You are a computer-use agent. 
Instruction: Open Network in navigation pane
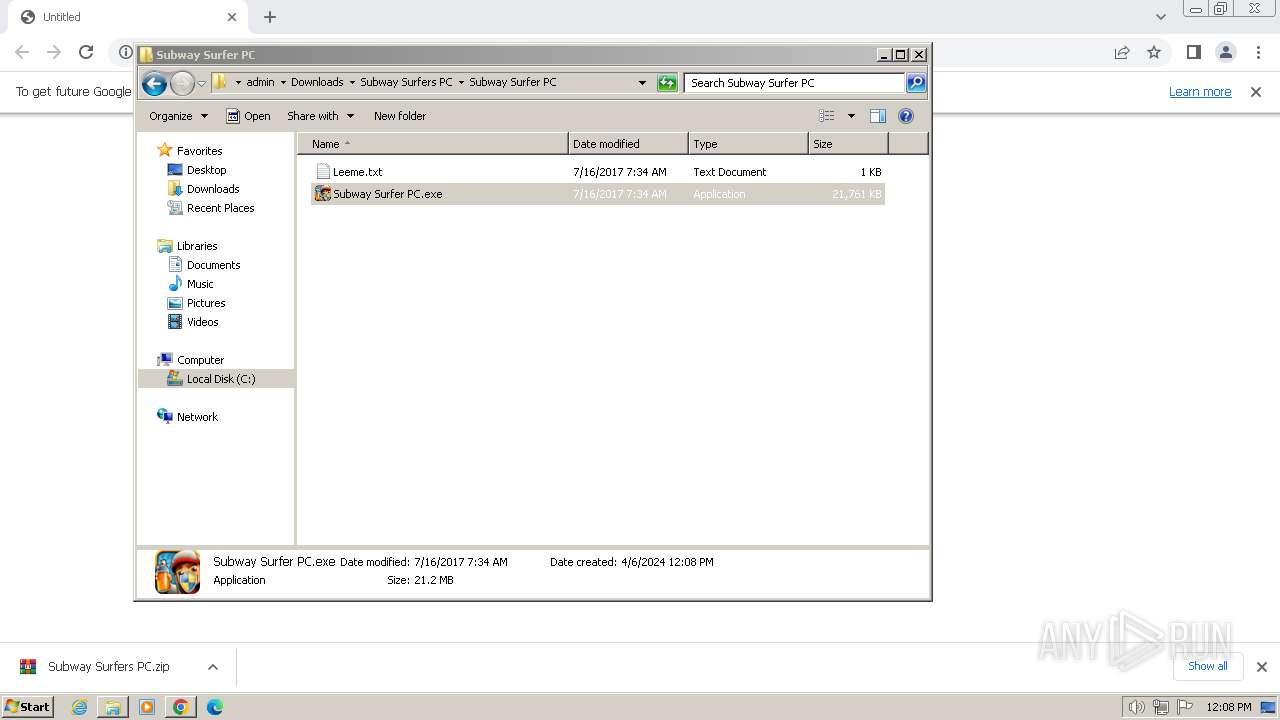click(x=197, y=417)
